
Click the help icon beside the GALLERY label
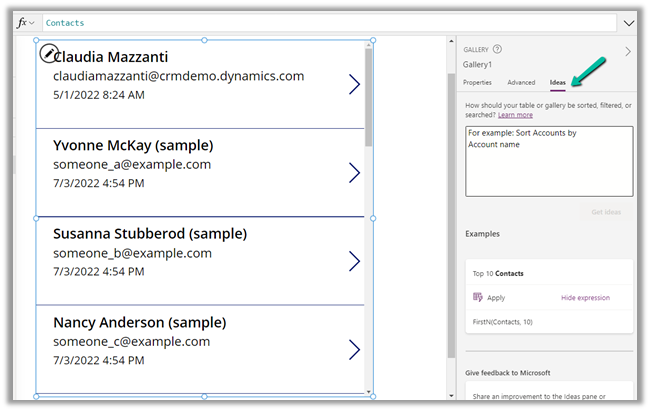(x=497, y=49)
